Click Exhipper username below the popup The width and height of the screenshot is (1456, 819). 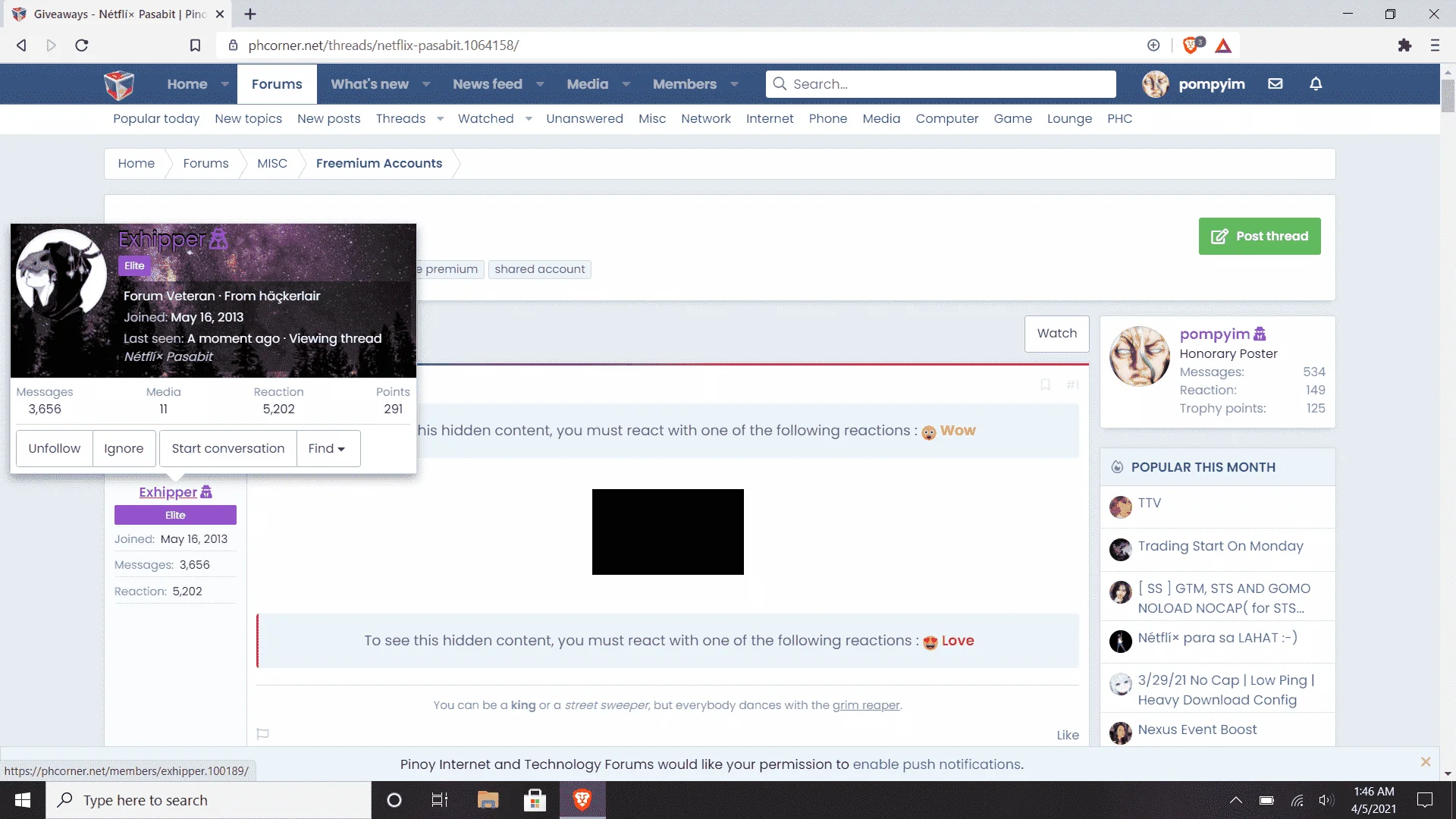point(168,492)
